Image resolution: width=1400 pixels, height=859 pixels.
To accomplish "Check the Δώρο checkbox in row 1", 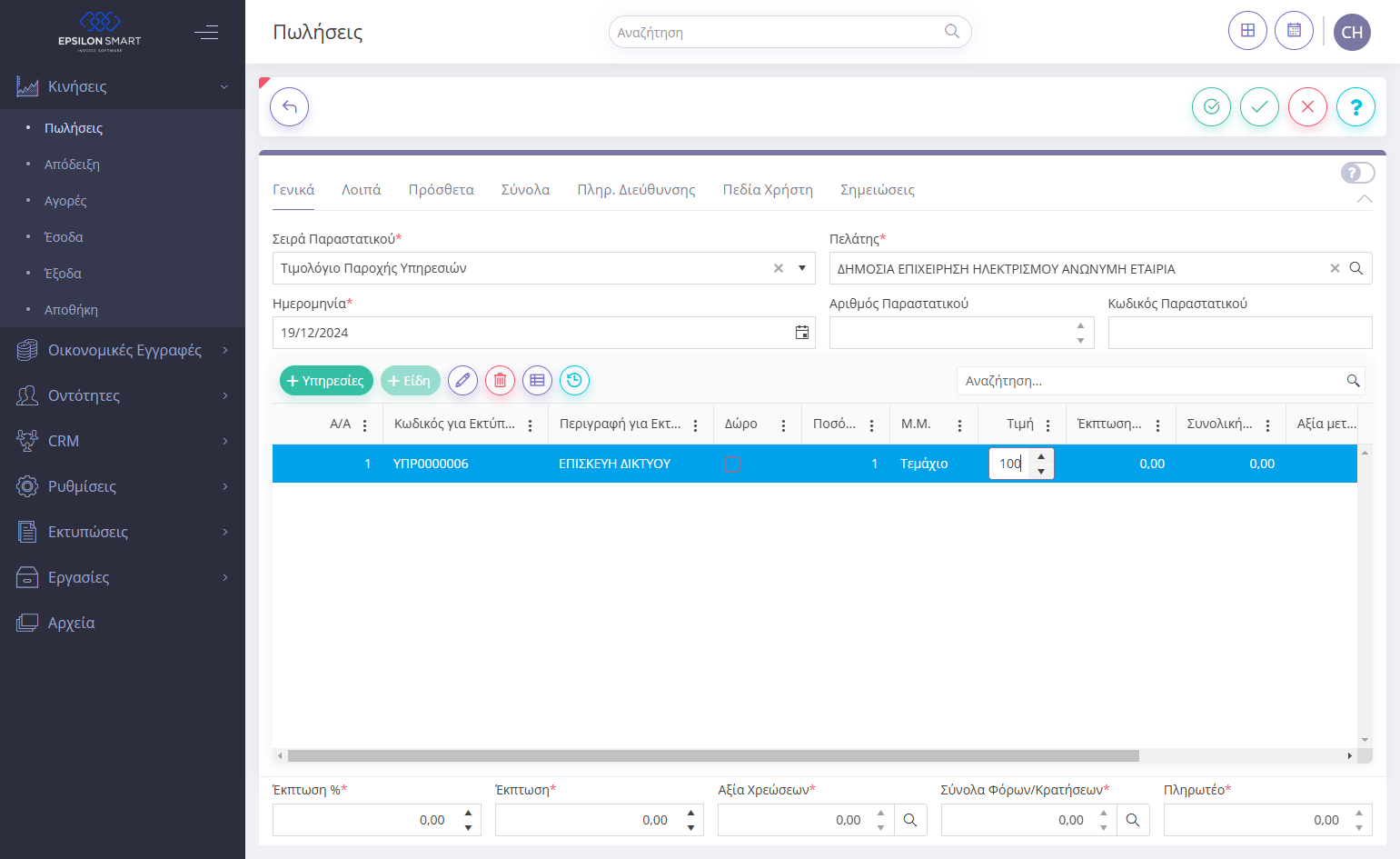I will (732, 464).
